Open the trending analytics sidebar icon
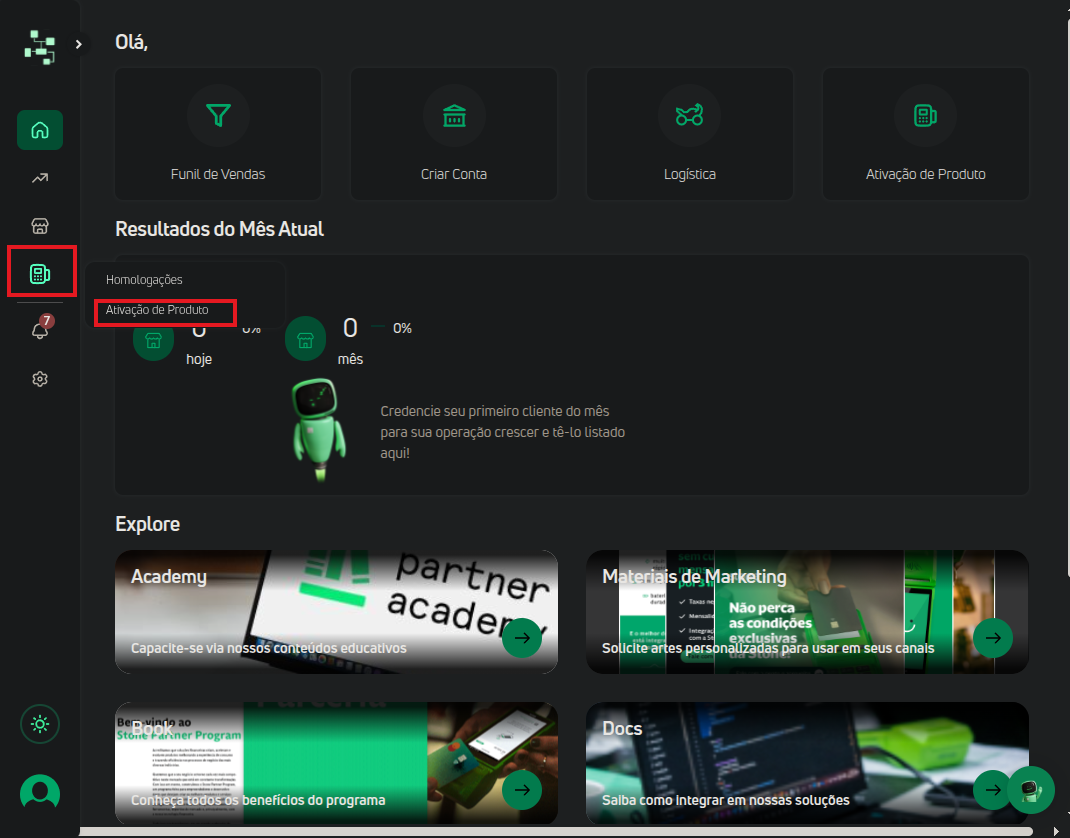 [x=40, y=178]
